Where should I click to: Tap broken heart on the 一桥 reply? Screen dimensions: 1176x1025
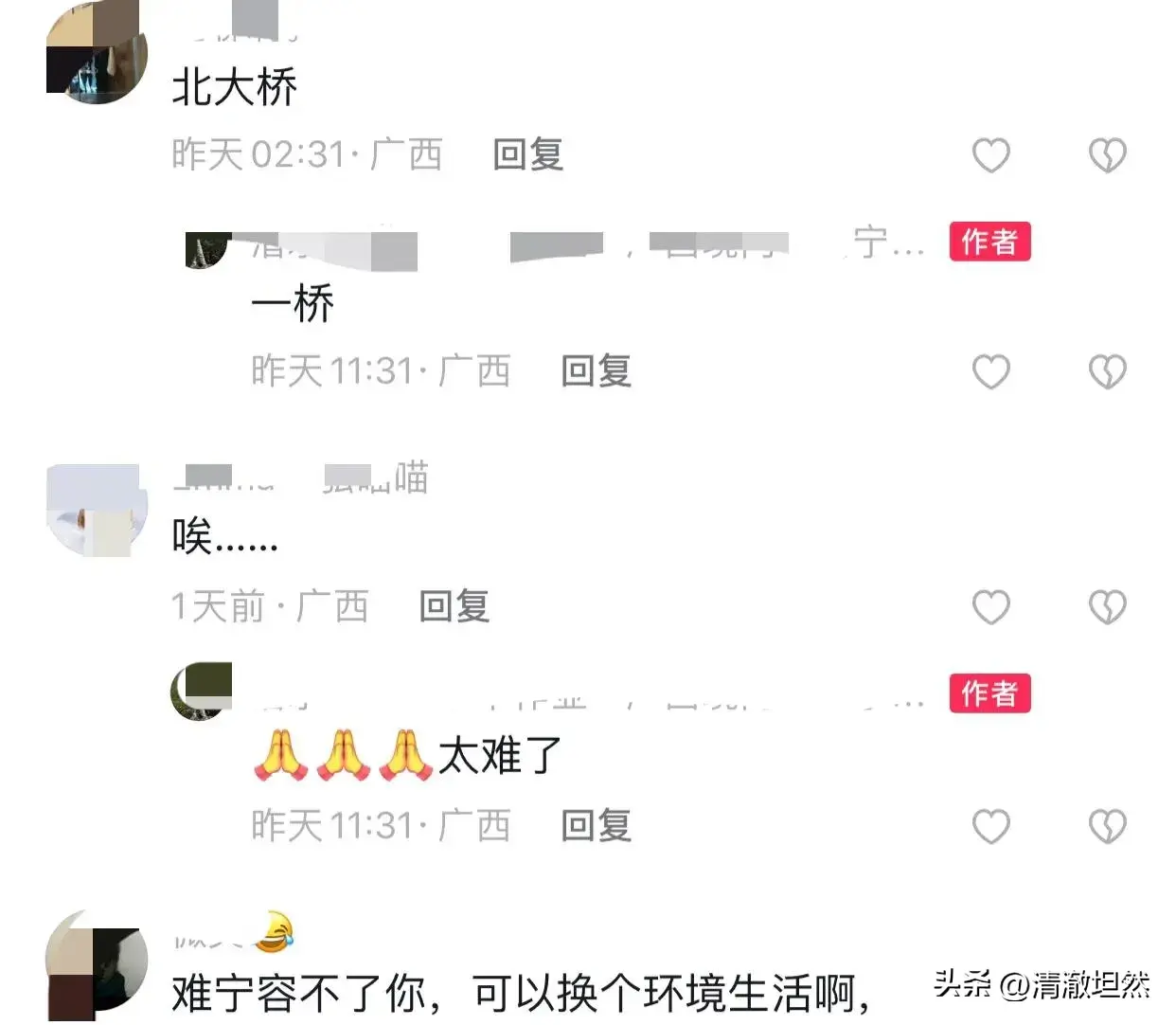(1107, 371)
